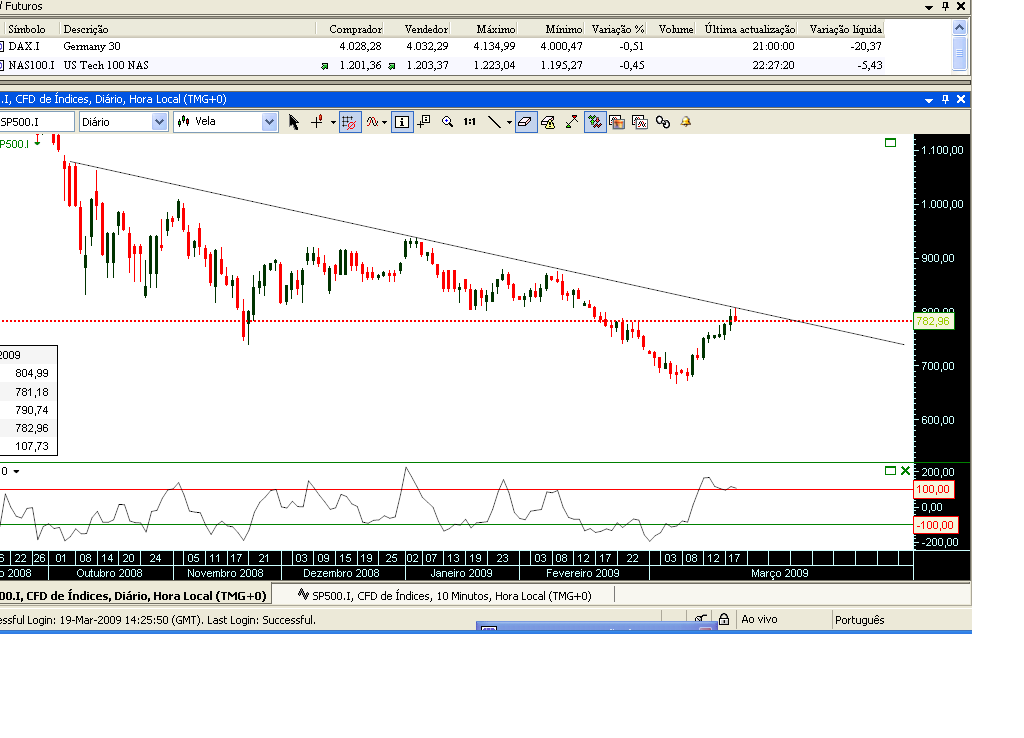The height and width of the screenshot is (738, 1024).
Task: Click the green maximize icon on price chart
Action: point(890,143)
